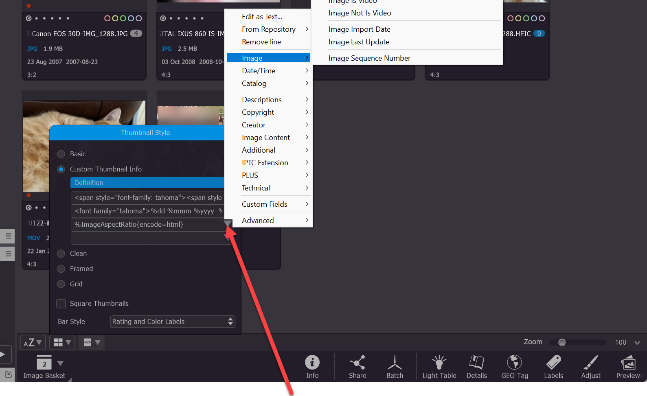The image size is (647, 396).
Task: Open the Custom Fields submenu
Action: click(x=269, y=204)
